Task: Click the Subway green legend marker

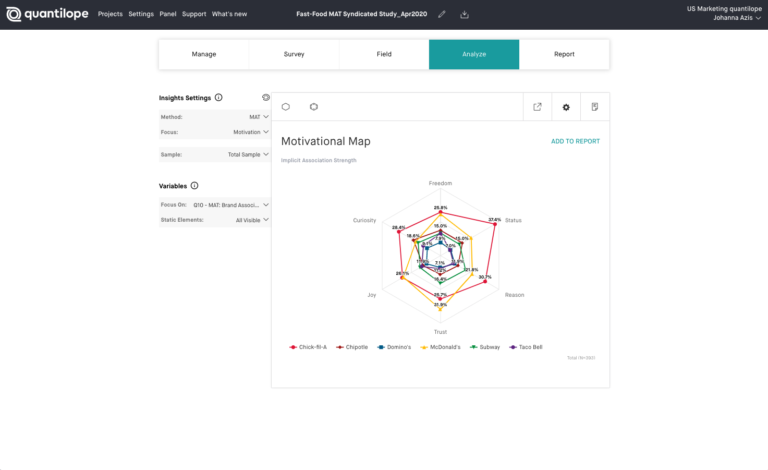Action: coord(473,347)
